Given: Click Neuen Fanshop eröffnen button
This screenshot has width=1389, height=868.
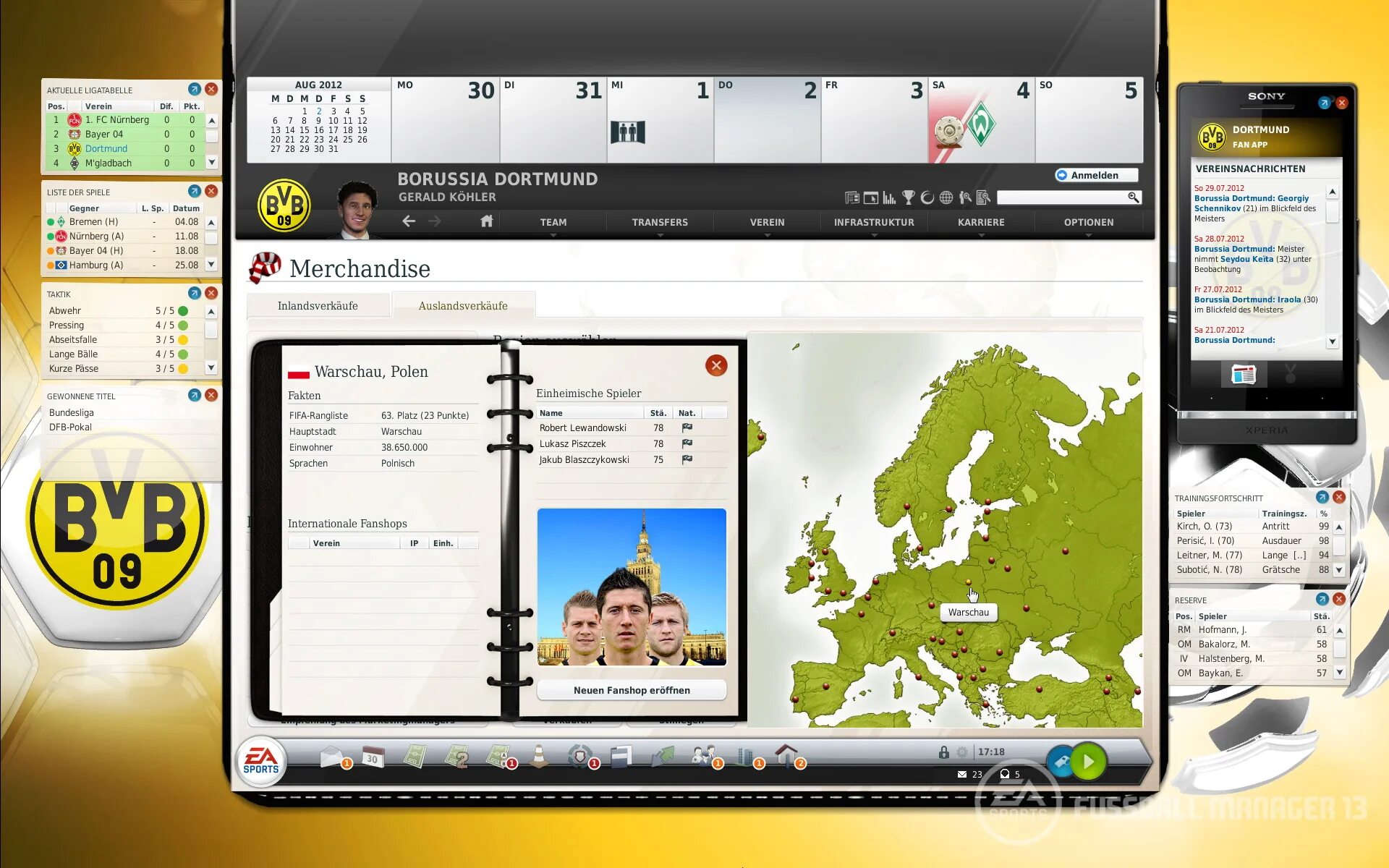Looking at the screenshot, I should coord(632,690).
